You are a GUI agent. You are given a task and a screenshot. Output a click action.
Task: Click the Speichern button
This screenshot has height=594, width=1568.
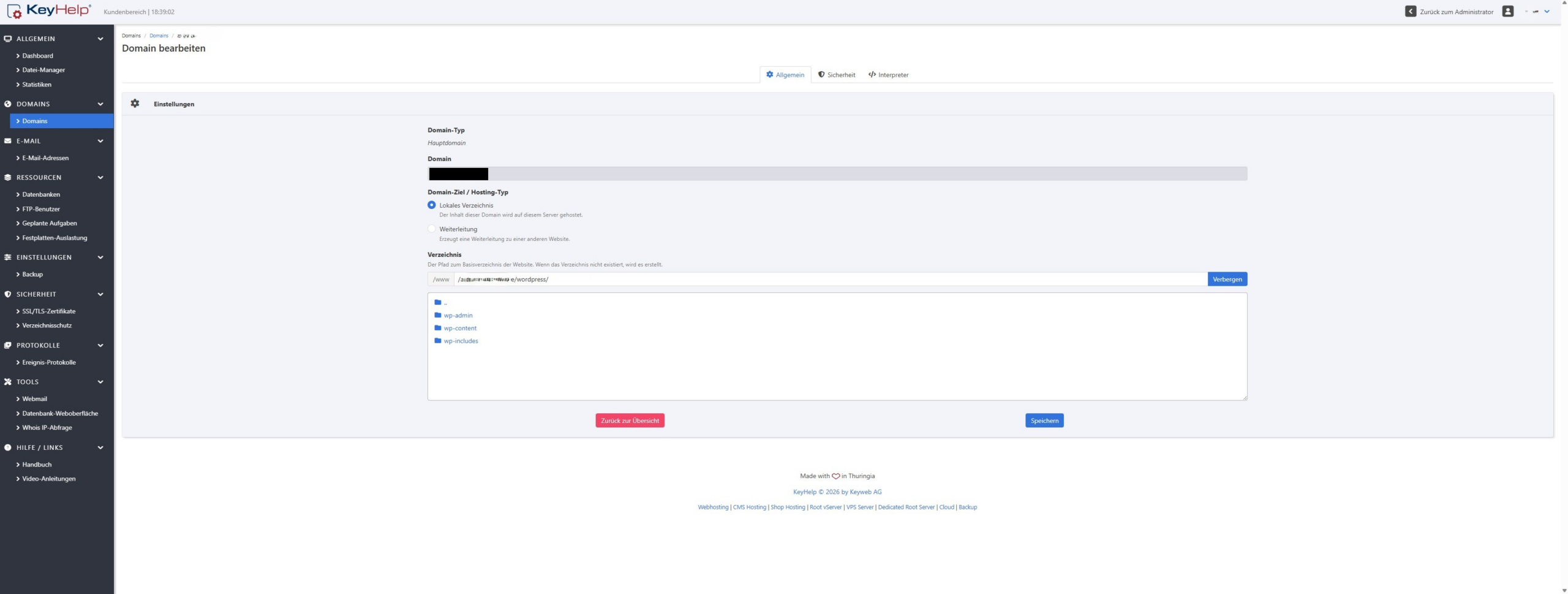[x=1044, y=421]
